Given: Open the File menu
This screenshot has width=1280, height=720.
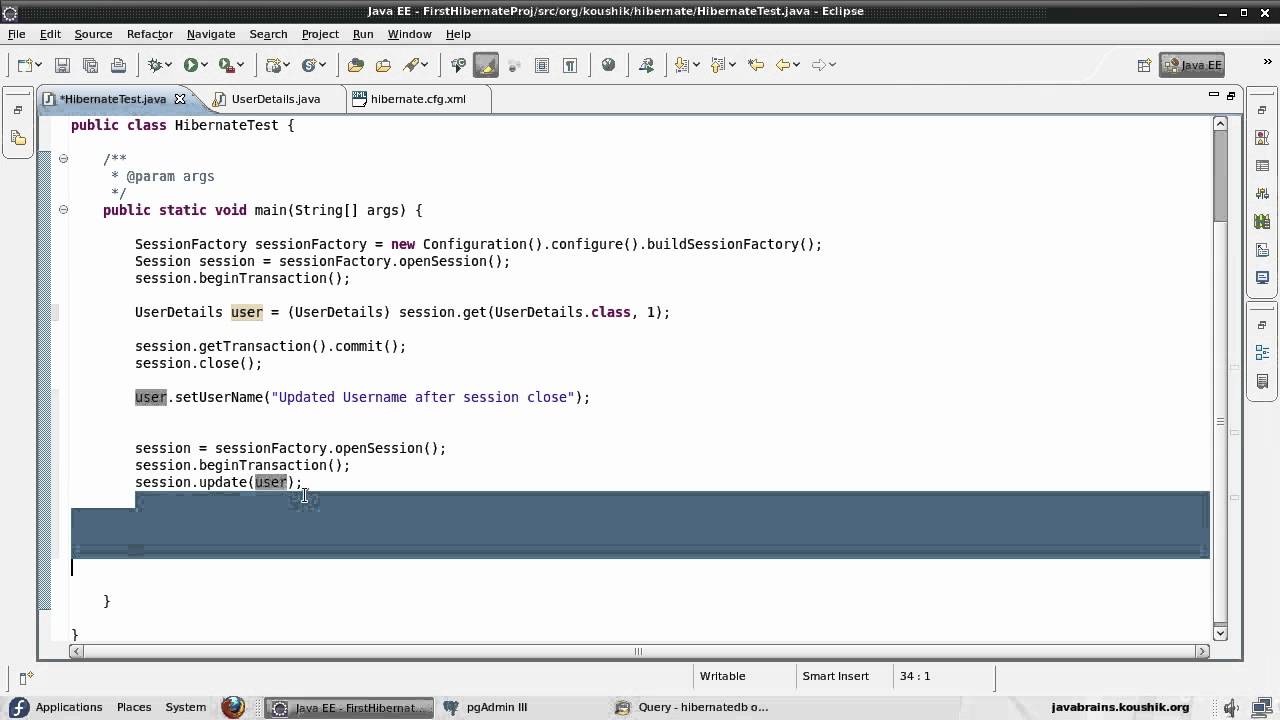Looking at the screenshot, I should pos(16,34).
